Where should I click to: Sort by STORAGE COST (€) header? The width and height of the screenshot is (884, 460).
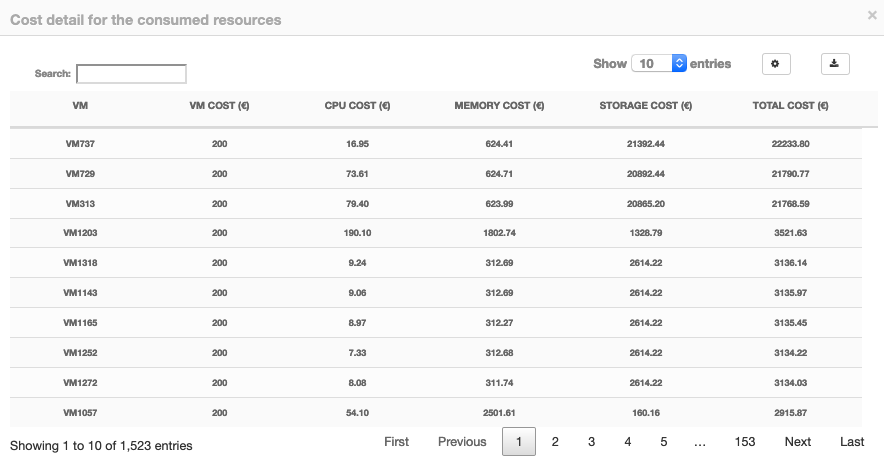pos(646,105)
